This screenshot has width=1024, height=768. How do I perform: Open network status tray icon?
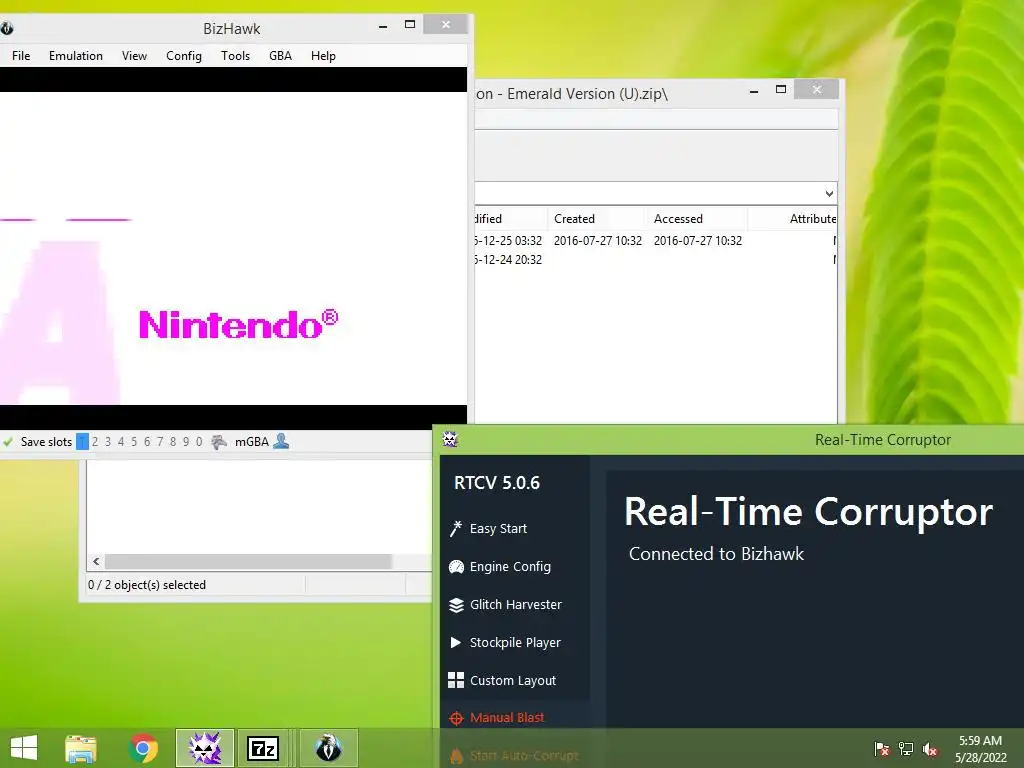[x=906, y=748]
